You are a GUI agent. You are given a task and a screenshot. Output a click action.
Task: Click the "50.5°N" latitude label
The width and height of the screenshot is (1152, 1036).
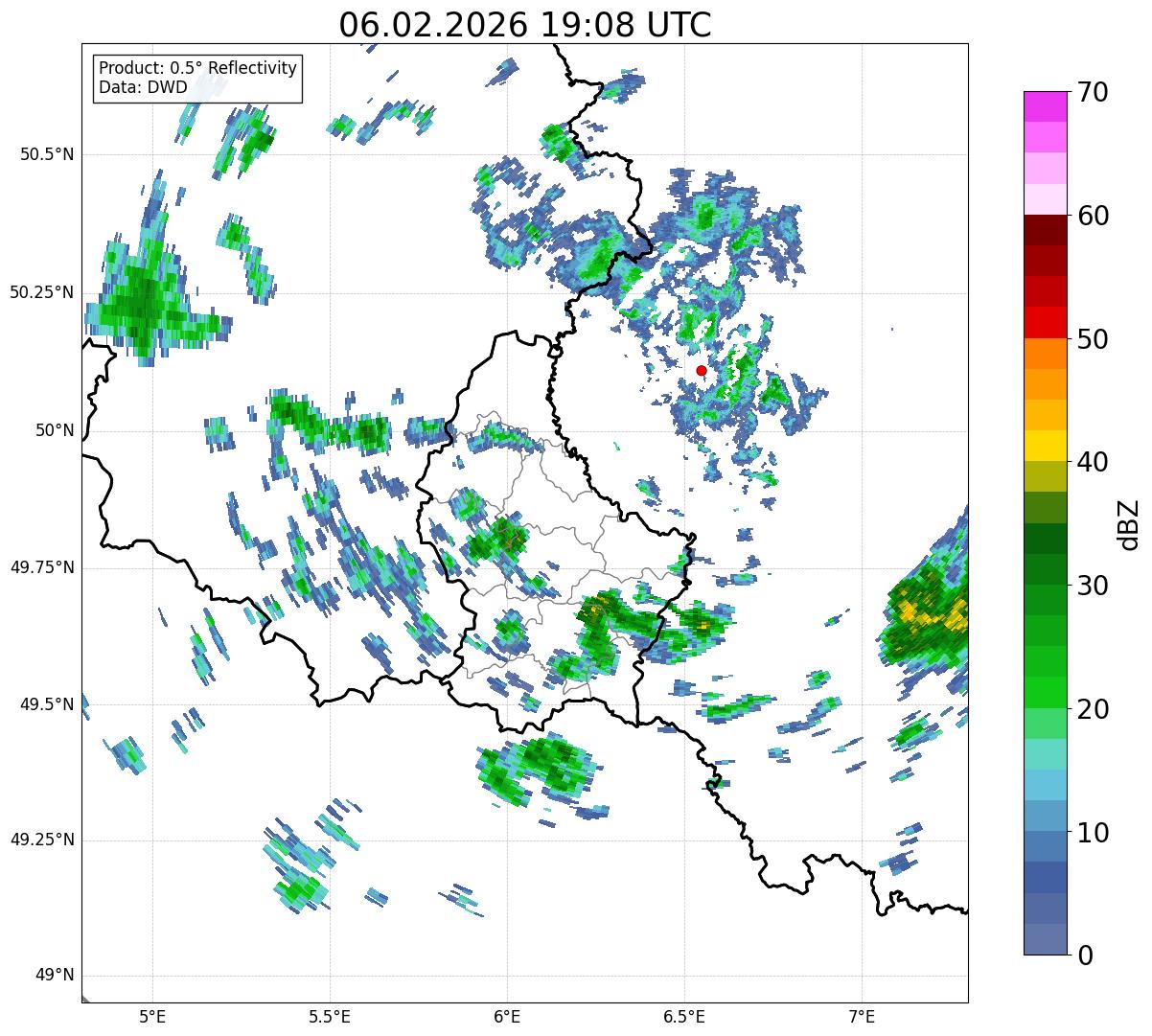47,154
